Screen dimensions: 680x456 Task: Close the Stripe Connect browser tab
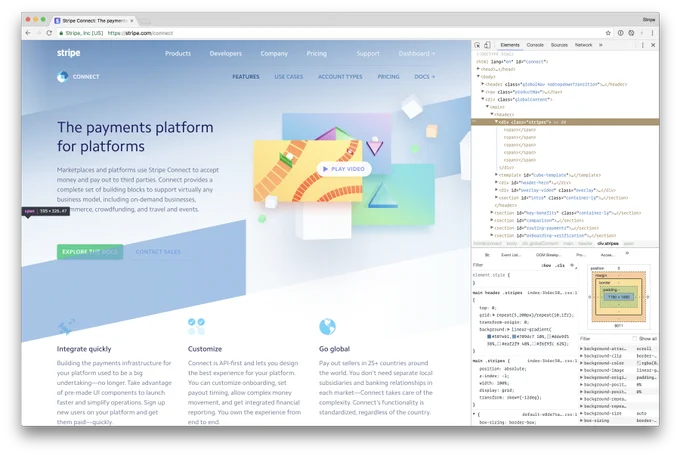click(x=132, y=21)
